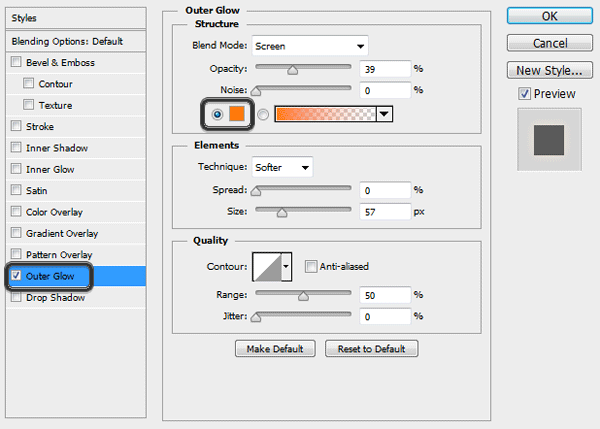This screenshot has width=600, height=429.
Task: Click the Contour curve thumbnail
Action: click(x=267, y=266)
